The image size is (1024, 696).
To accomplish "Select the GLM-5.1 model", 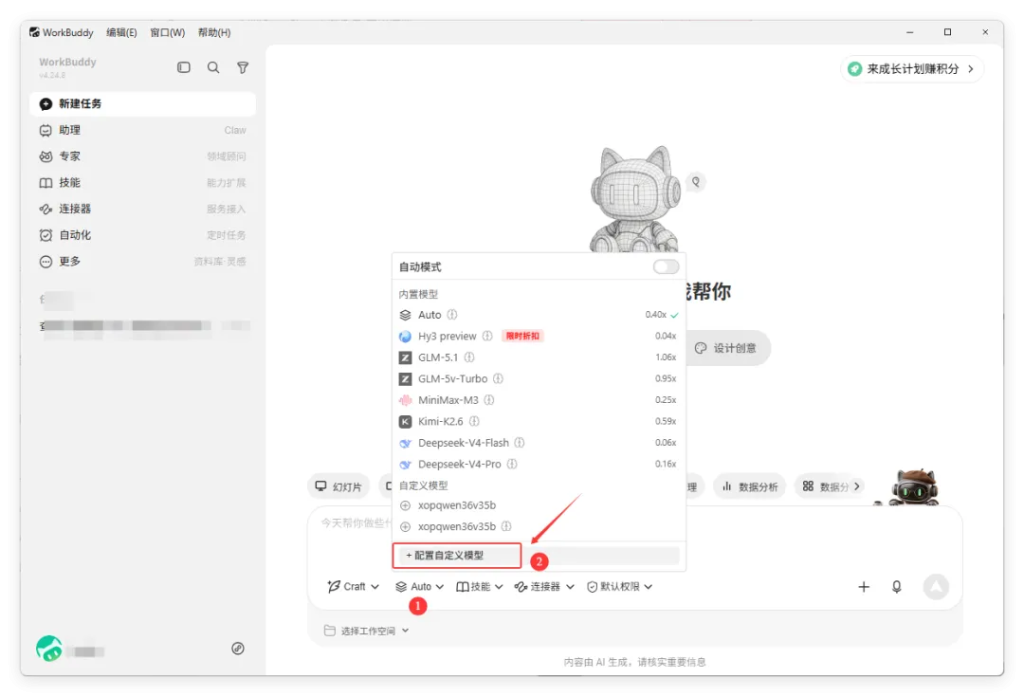I will point(539,357).
